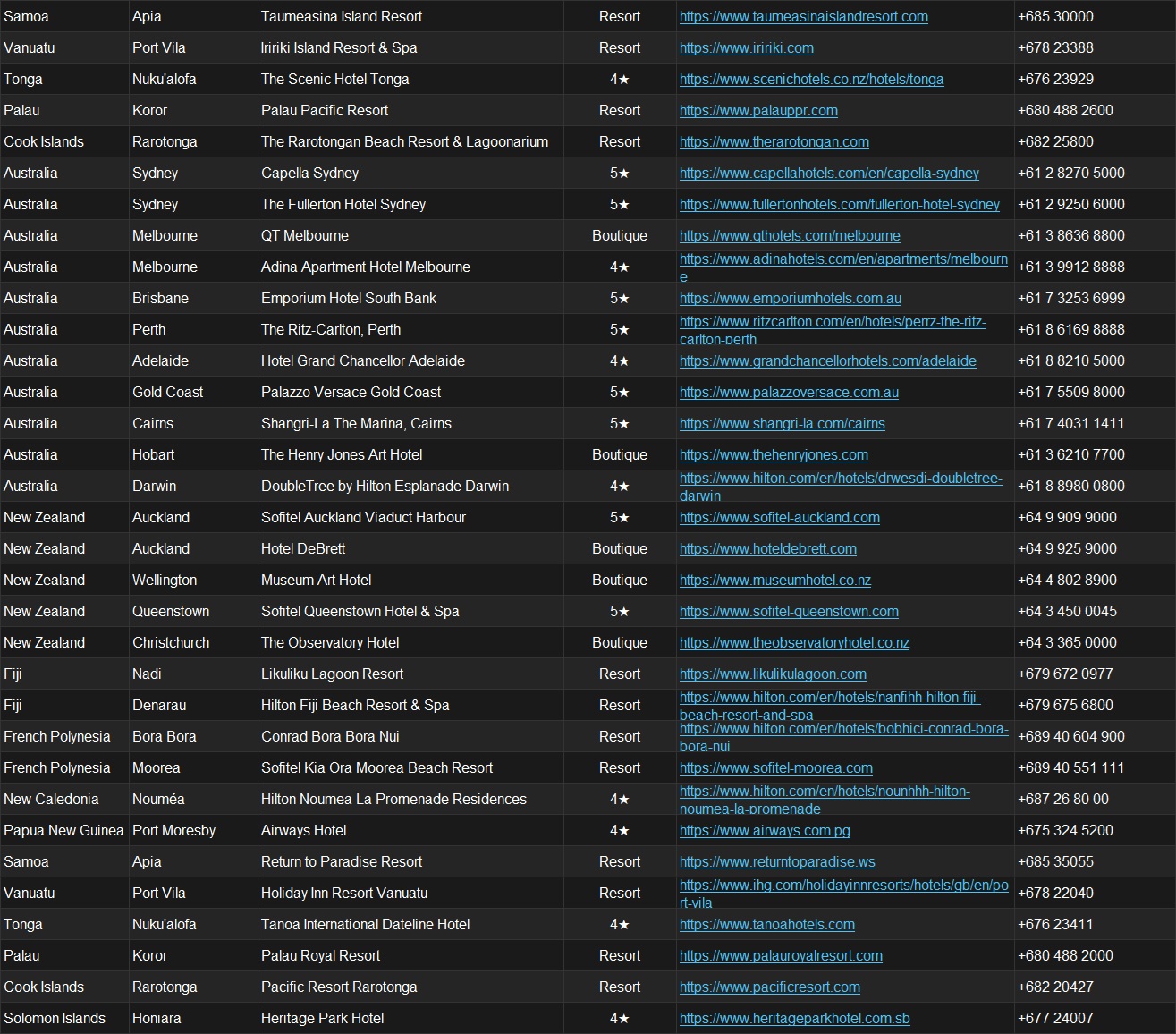Click the New Caledonia country cell

[64, 799]
